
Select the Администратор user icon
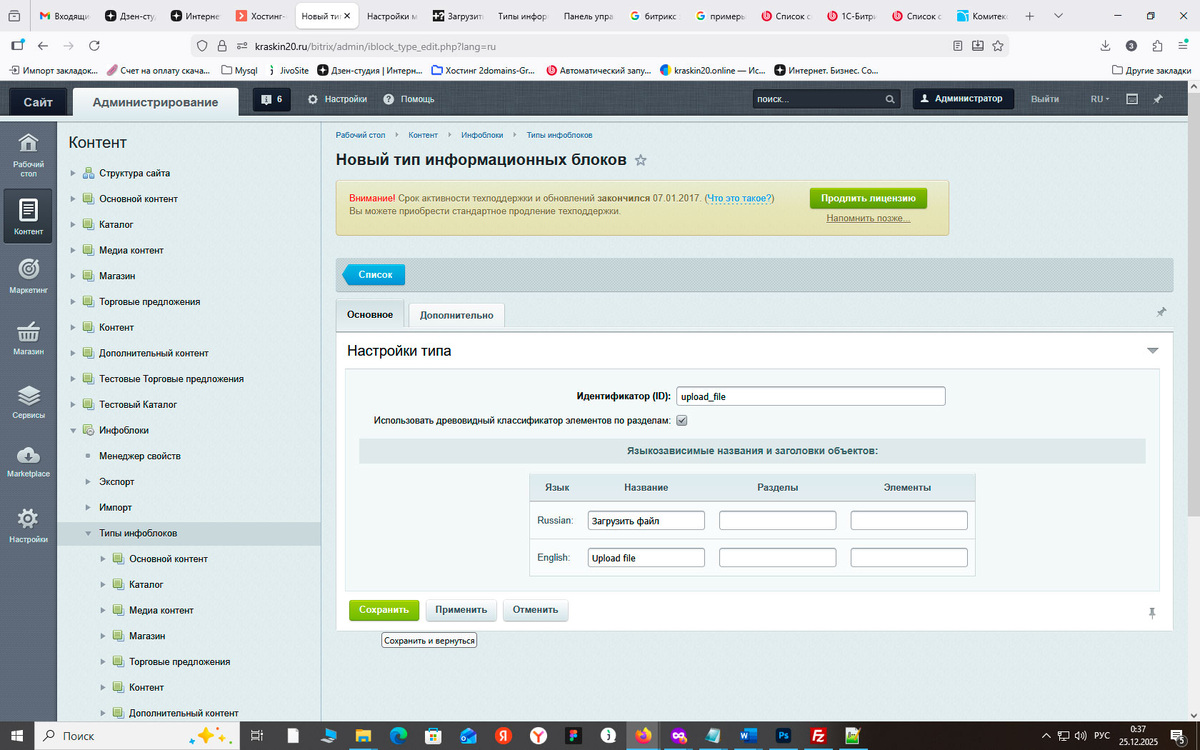point(922,98)
